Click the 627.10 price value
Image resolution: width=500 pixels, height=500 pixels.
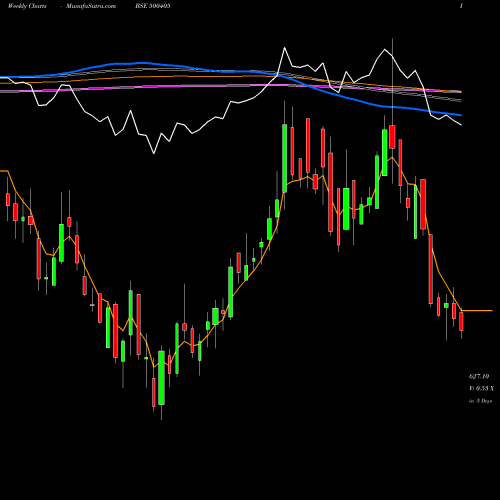tap(479, 376)
